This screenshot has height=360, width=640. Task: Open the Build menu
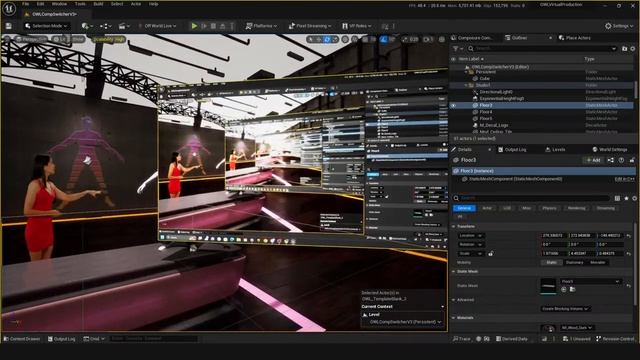click(98, 4)
